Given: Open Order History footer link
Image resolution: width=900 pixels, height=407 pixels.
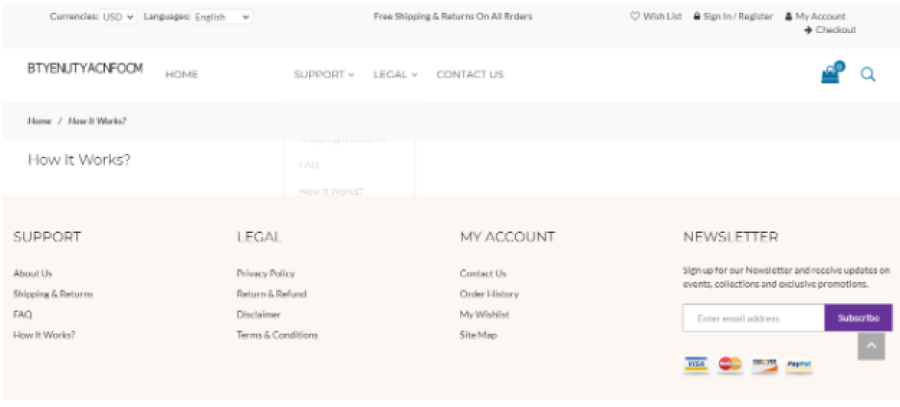Looking at the screenshot, I should coord(489,294).
